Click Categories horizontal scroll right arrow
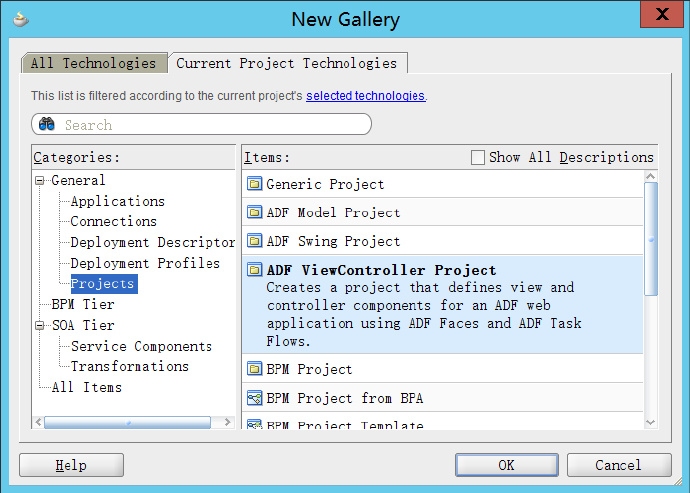 (x=227, y=422)
